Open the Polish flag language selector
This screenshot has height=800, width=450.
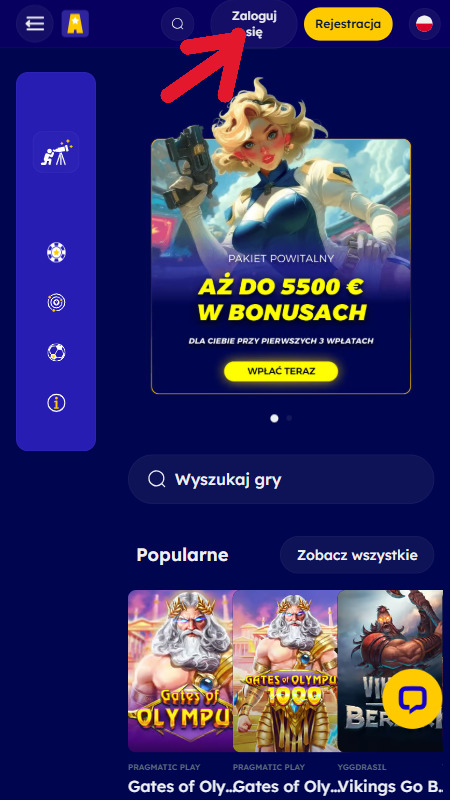424,23
